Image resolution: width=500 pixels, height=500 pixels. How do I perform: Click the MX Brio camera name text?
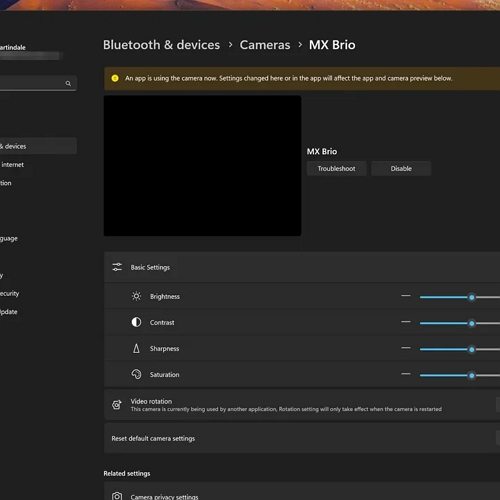(x=322, y=151)
